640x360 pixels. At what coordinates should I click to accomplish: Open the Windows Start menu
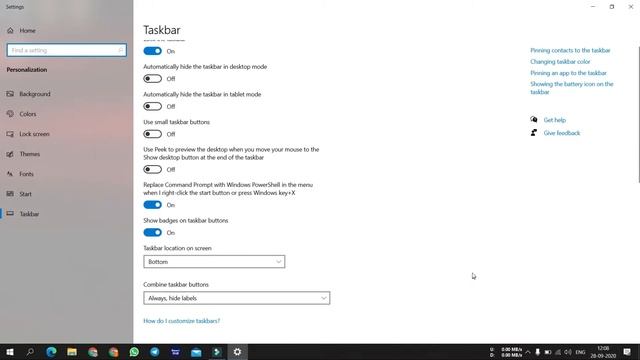tap(10, 352)
